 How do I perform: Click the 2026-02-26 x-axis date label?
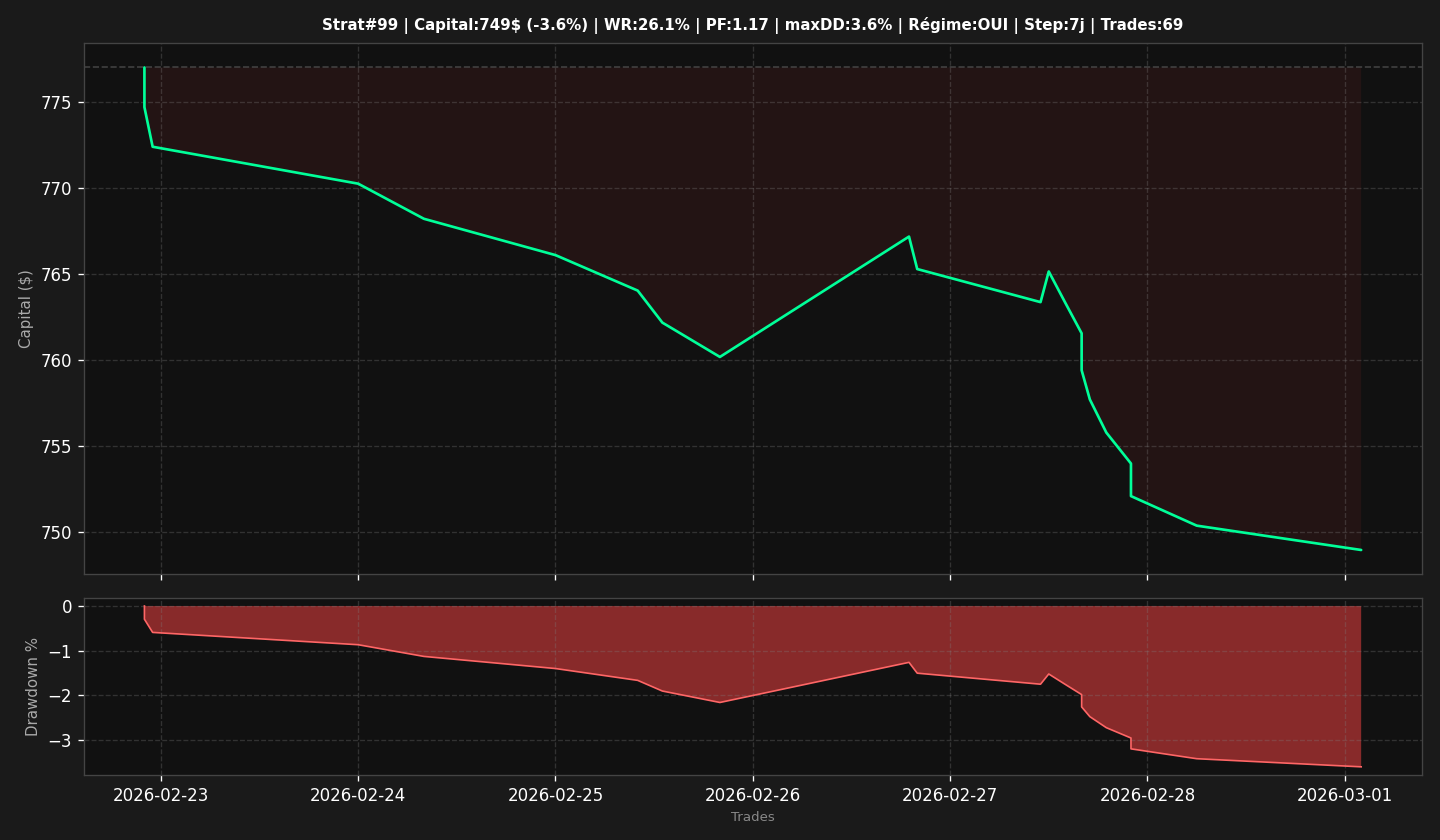(753, 796)
